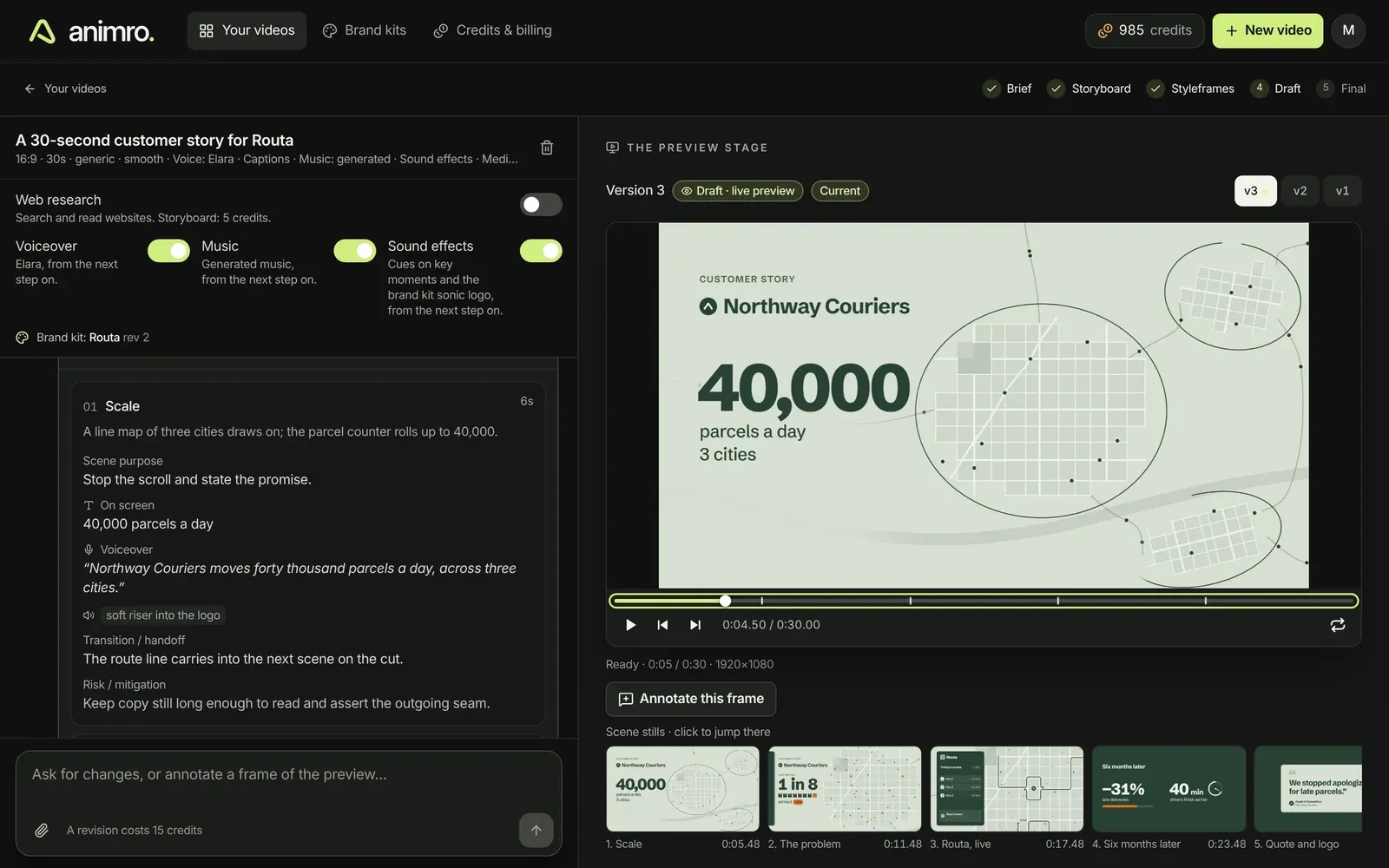The width and height of the screenshot is (1389, 868).
Task: Click the video preview frame
Action: tap(984, 405)
